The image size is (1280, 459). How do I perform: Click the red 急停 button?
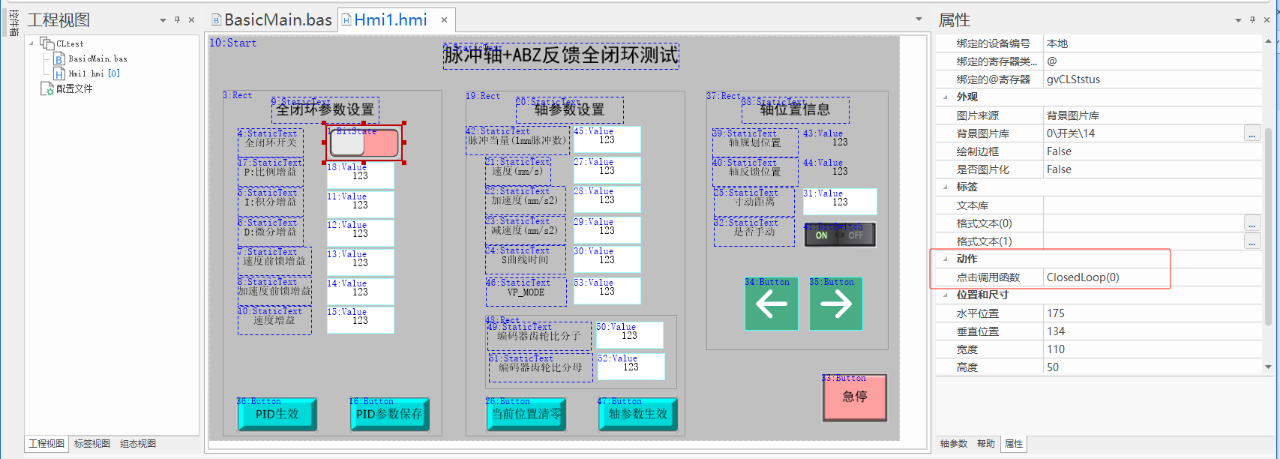[x=854, y=397]
